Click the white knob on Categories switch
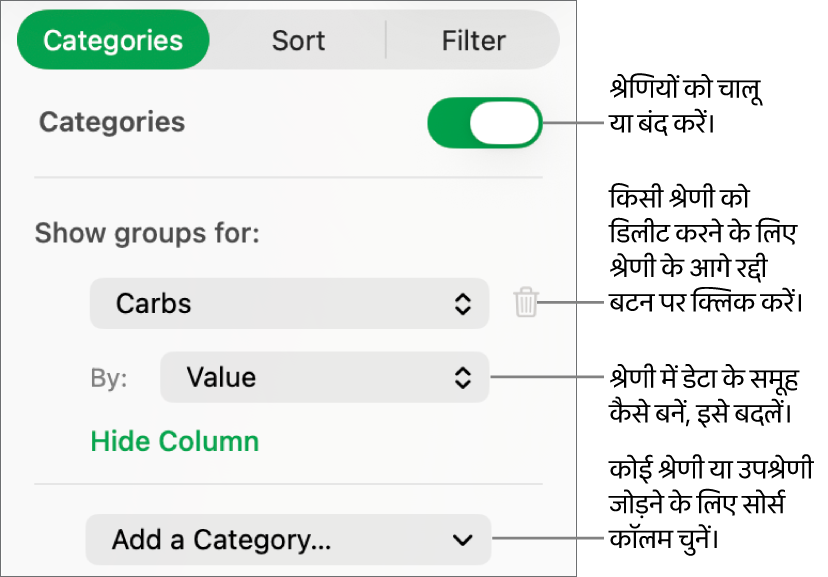 tap(505, 123)
